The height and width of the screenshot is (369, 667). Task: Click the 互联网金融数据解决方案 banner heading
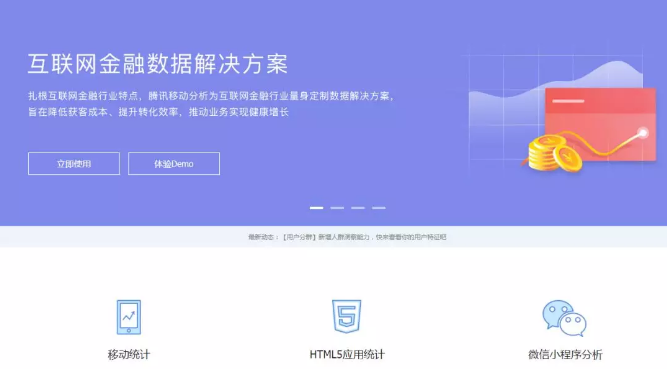[158, 64]
